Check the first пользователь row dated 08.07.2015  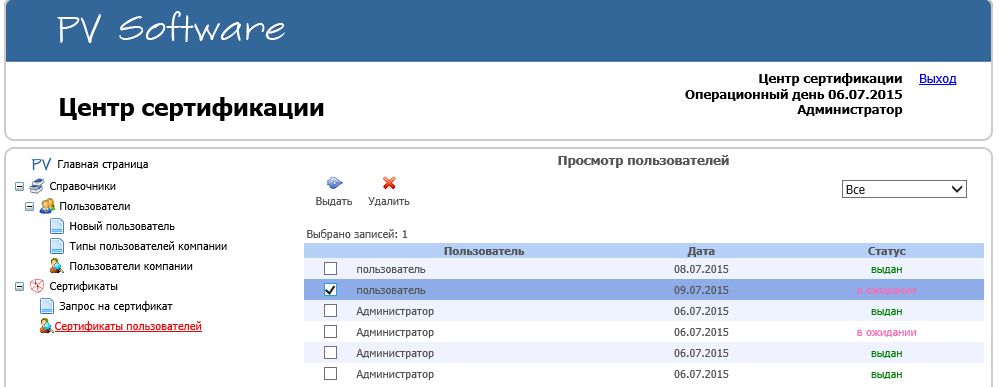330,269
